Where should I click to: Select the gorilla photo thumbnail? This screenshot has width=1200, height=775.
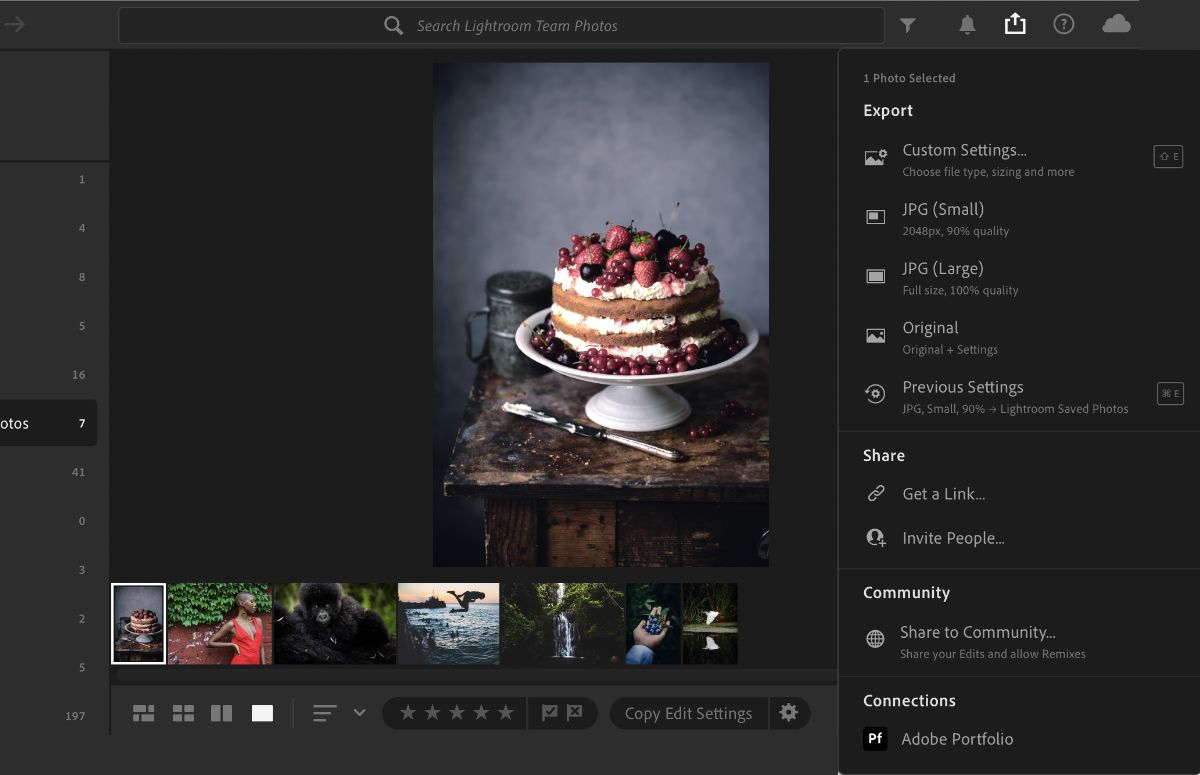(x=334, y=622)
